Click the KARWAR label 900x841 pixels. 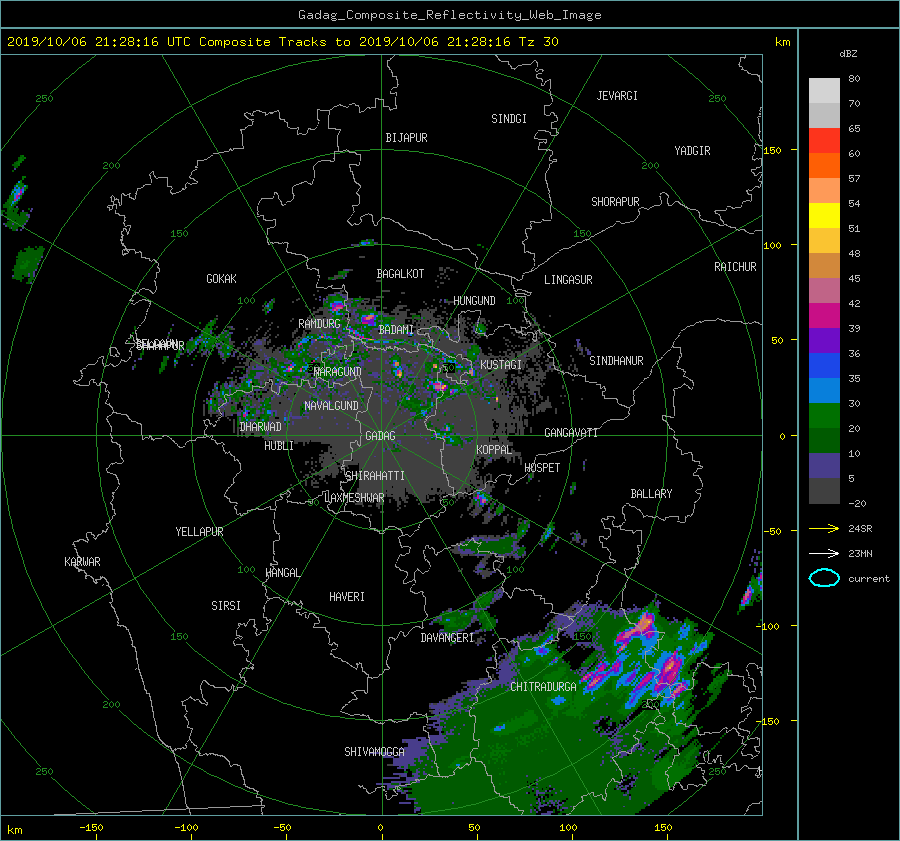(x=82, y=562)
